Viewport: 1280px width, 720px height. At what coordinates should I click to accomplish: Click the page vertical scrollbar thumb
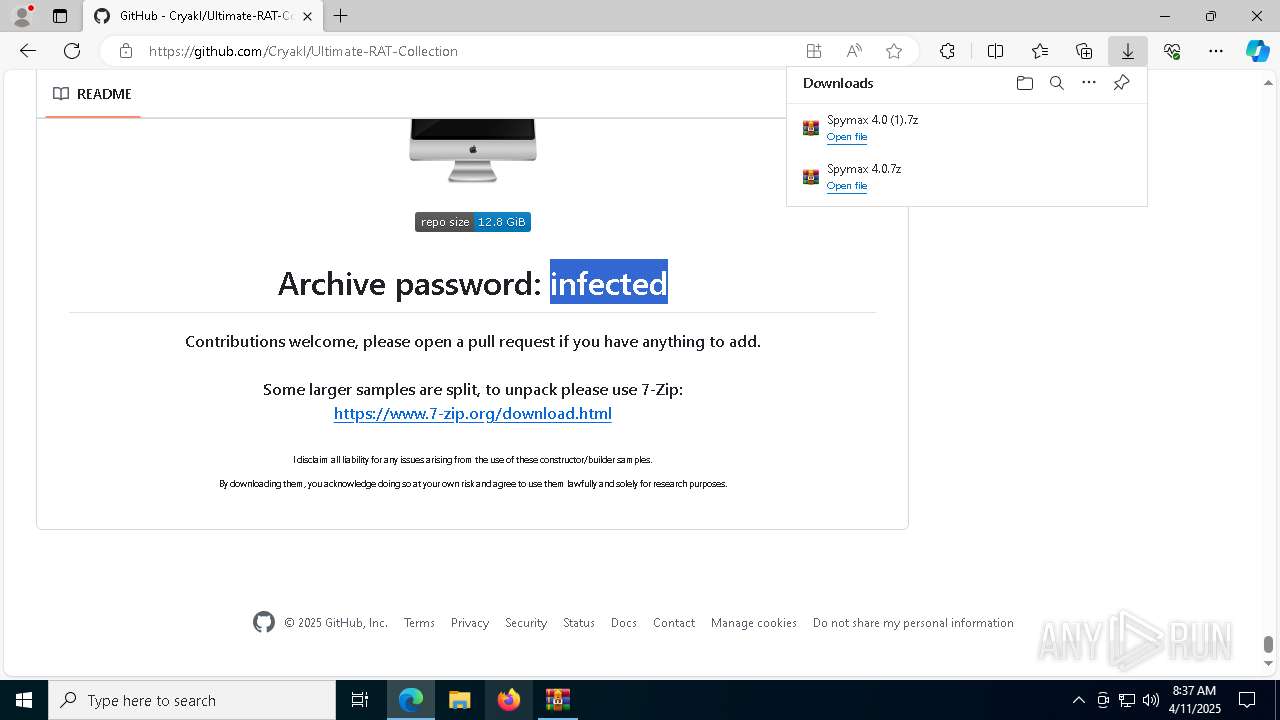click(x=1268, y=644)
